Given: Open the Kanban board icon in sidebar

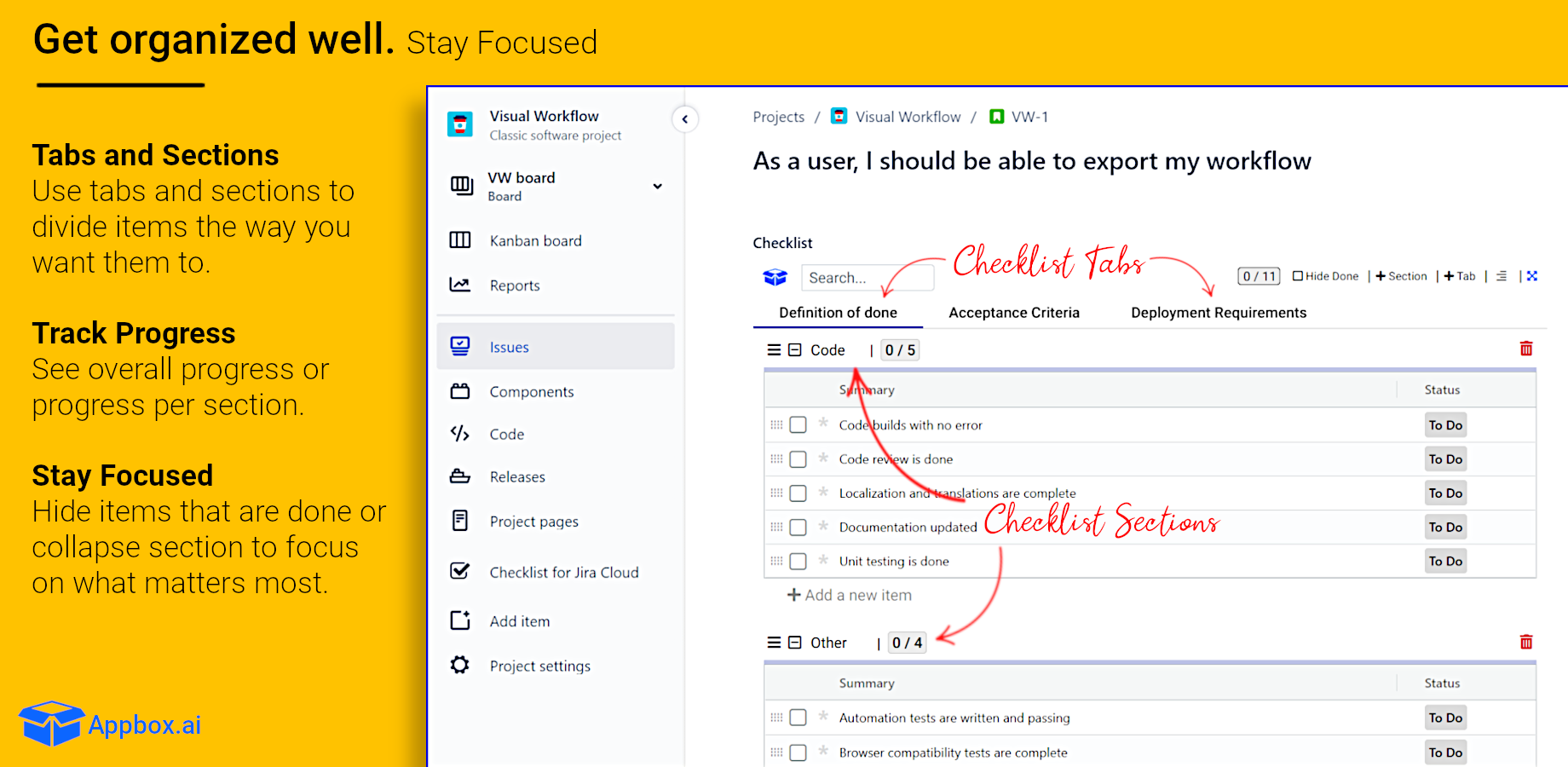Looking at the screenshot, I should click(x=460, y=240).
